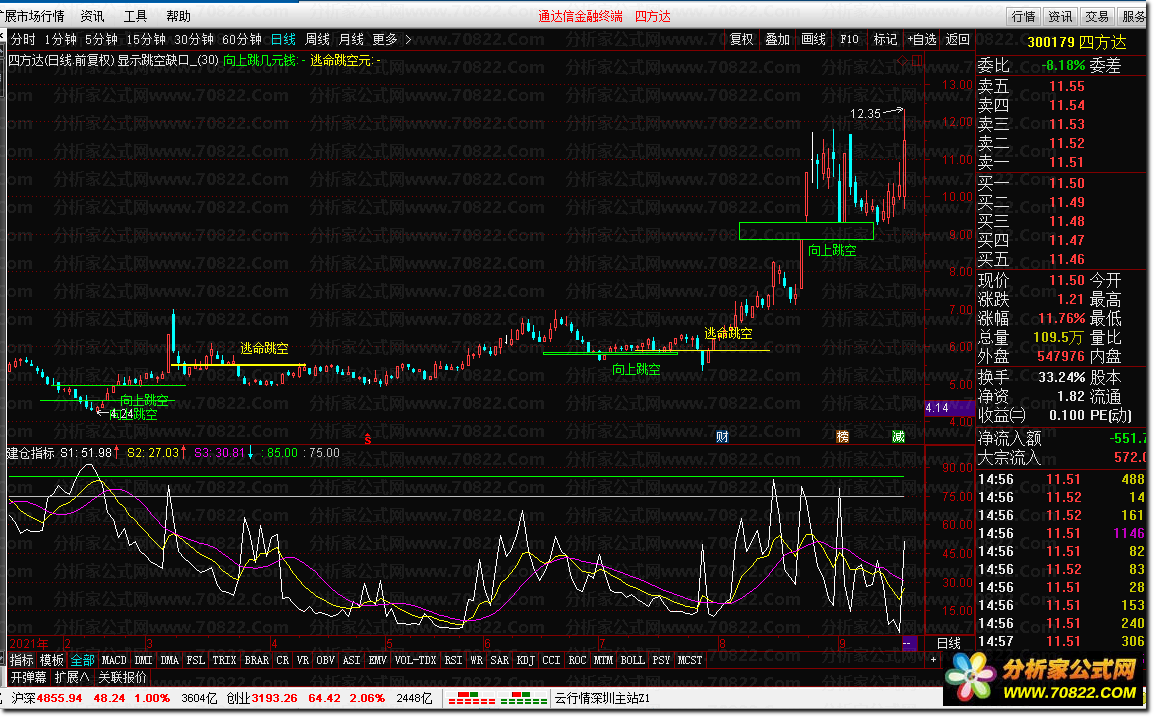Select the FSL indicator tab
1155x717 pixels.
(195, 660)
